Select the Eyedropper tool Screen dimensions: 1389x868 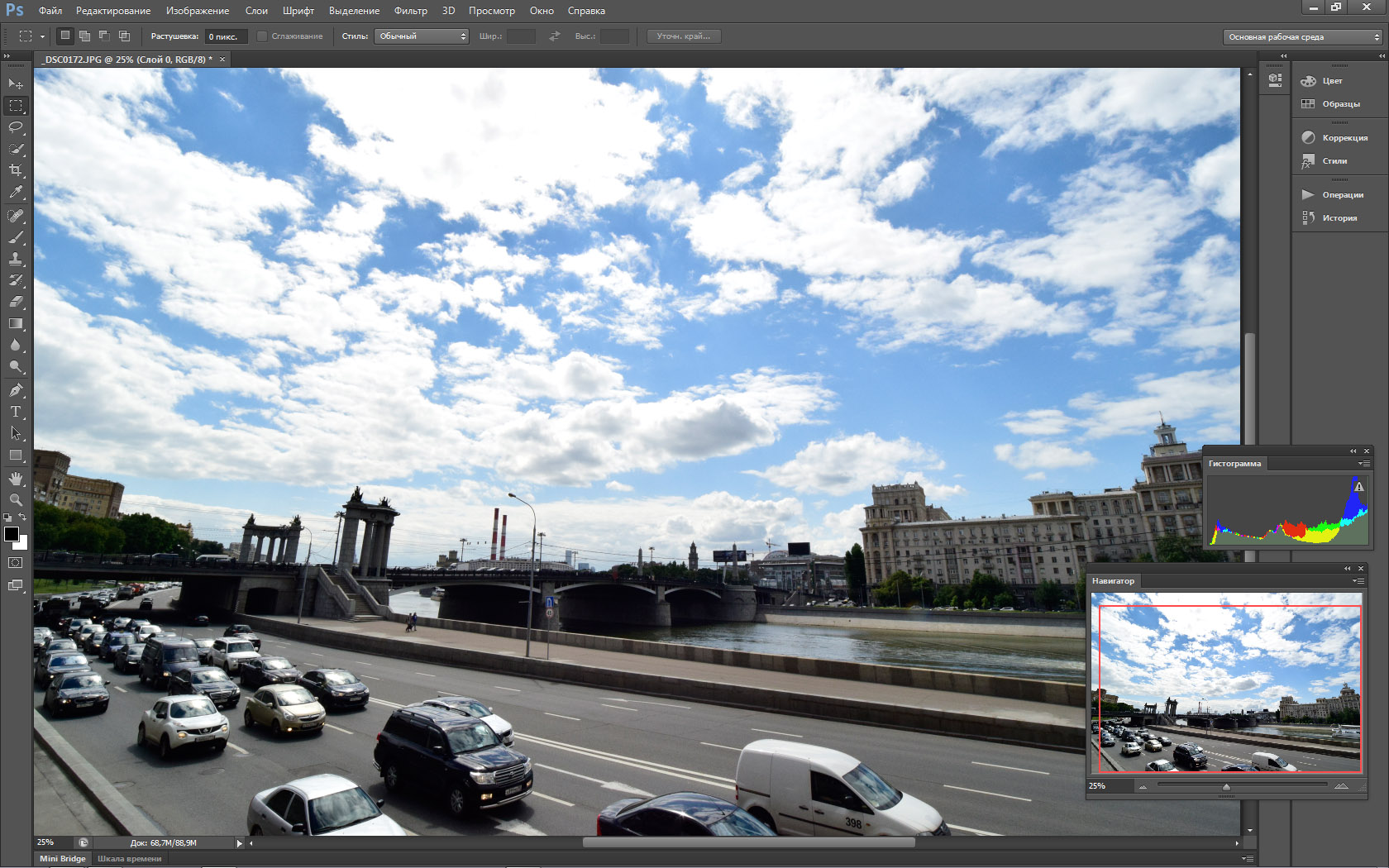[16, 192]
